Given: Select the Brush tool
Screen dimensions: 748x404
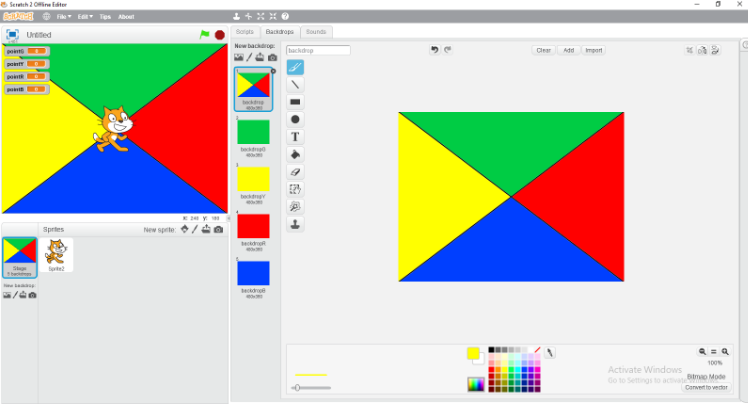Looking at the screenshot, I should pos(295,67).
